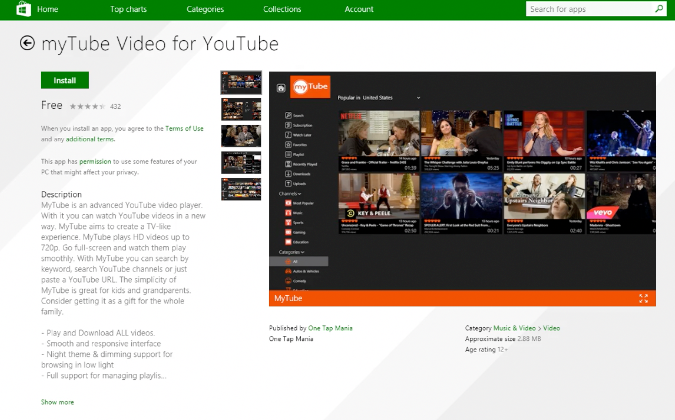Select the second screenshot thumbnail
This screenshot has width=675, height=420.
click(x=241, y=109)
